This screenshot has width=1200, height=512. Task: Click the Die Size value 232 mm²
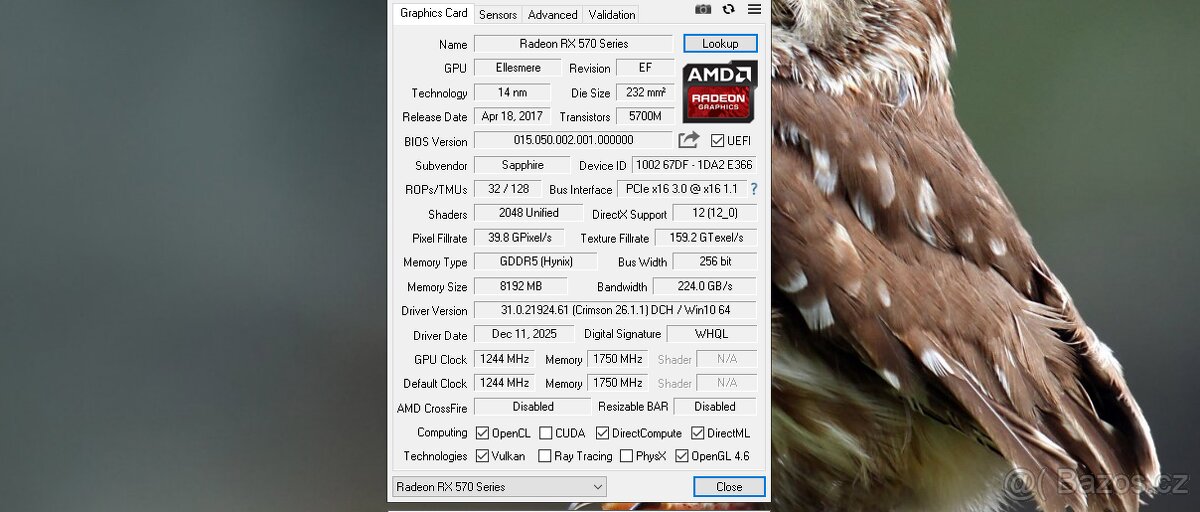645,92
